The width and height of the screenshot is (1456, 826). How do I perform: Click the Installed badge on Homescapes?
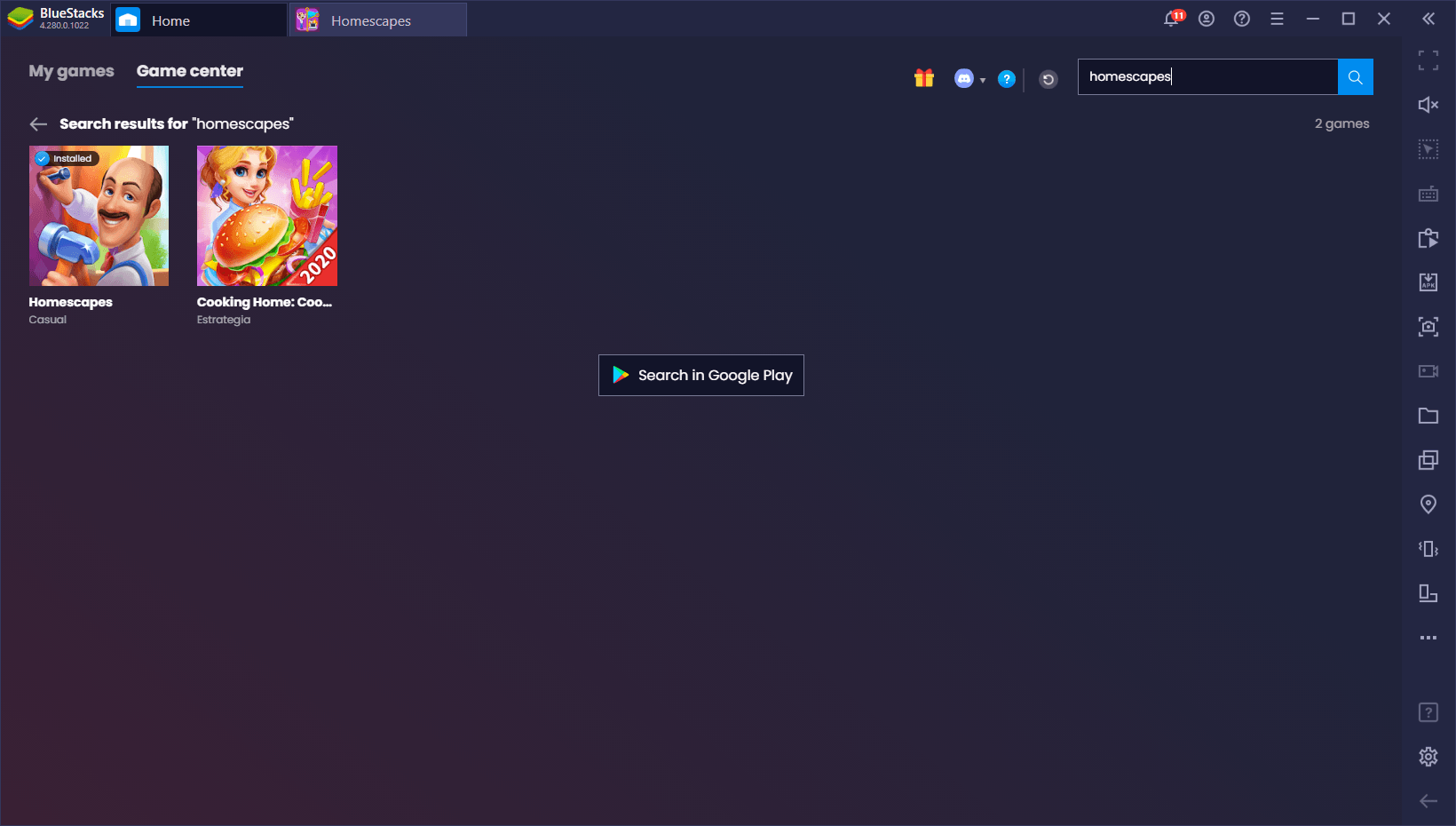[x=67, y=159]
